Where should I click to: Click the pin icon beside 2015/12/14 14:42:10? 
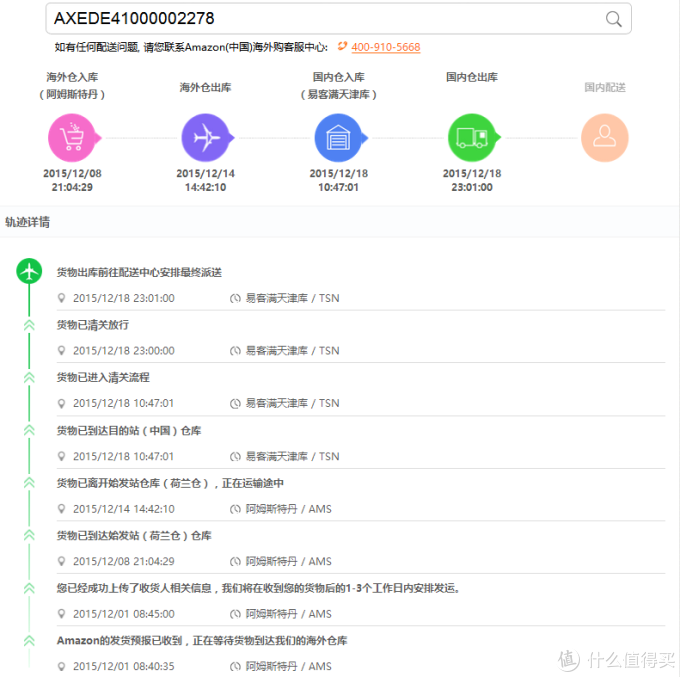[x=62, y=509]
